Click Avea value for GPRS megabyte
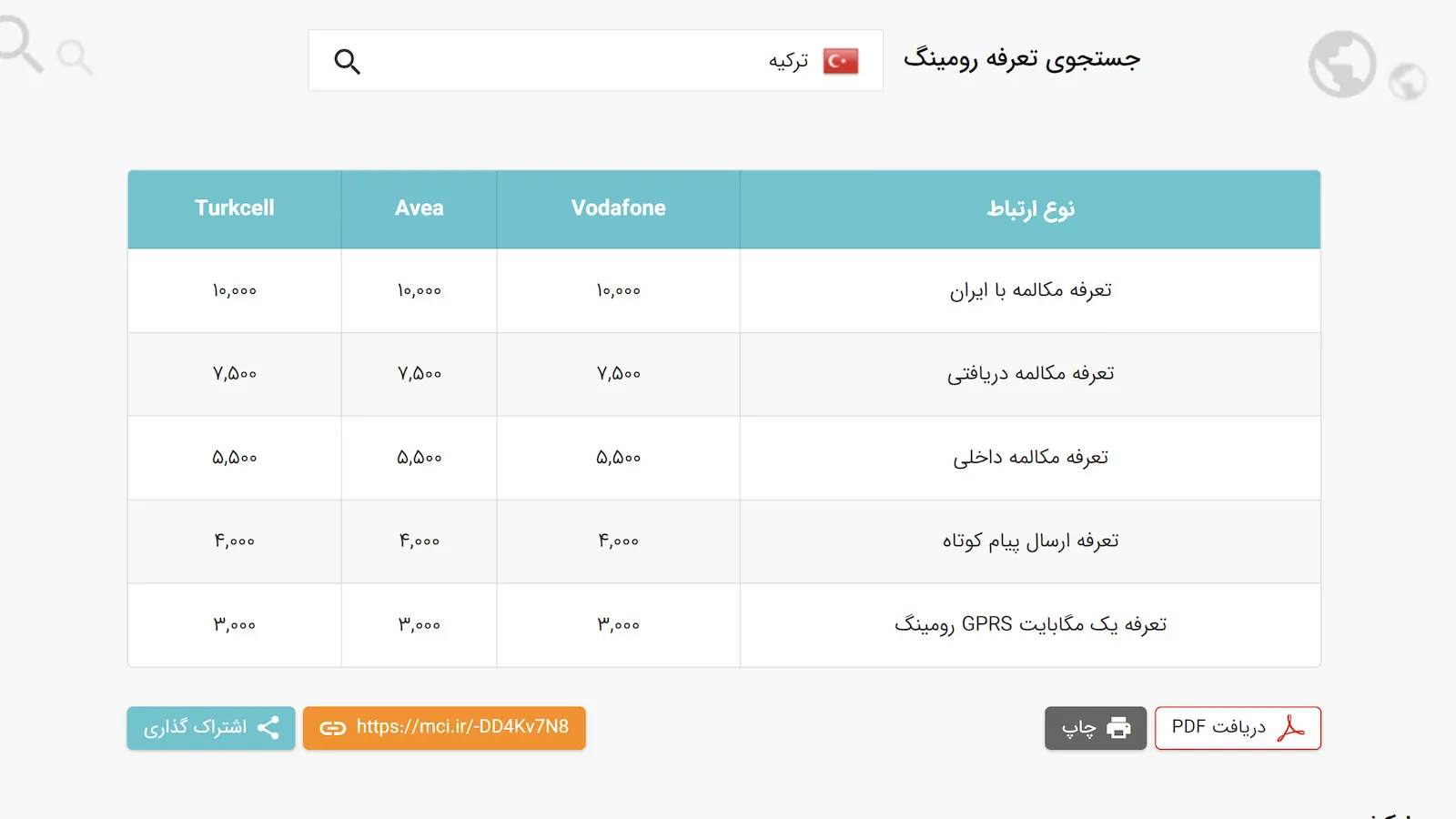Image resolution: width=1456 pixels, height=819 pixels. (x=420, y=625)
